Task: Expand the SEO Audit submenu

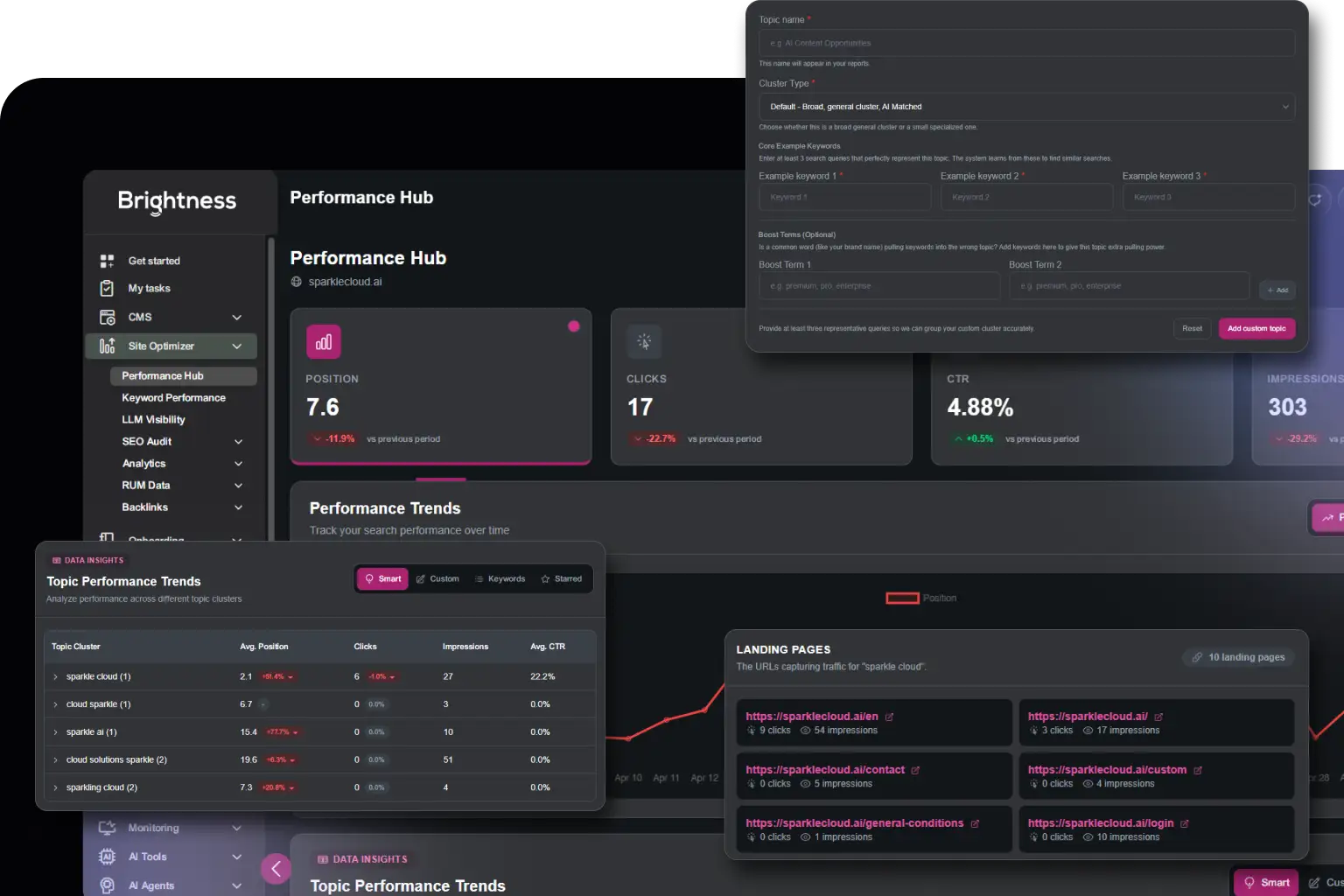Action: [x=238, y=442]
